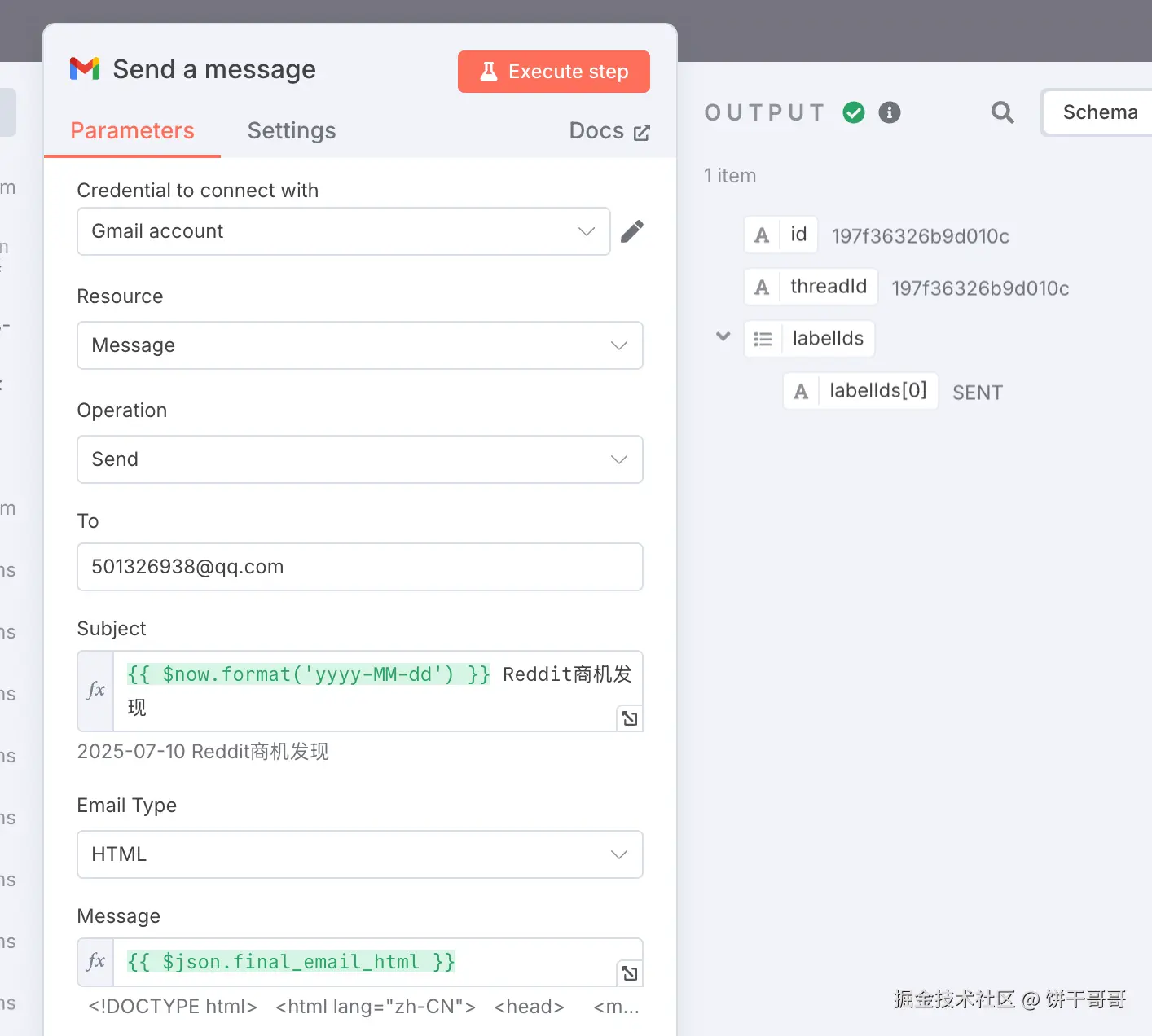Collapse the labelIds output tree

(x=723, y=336)
